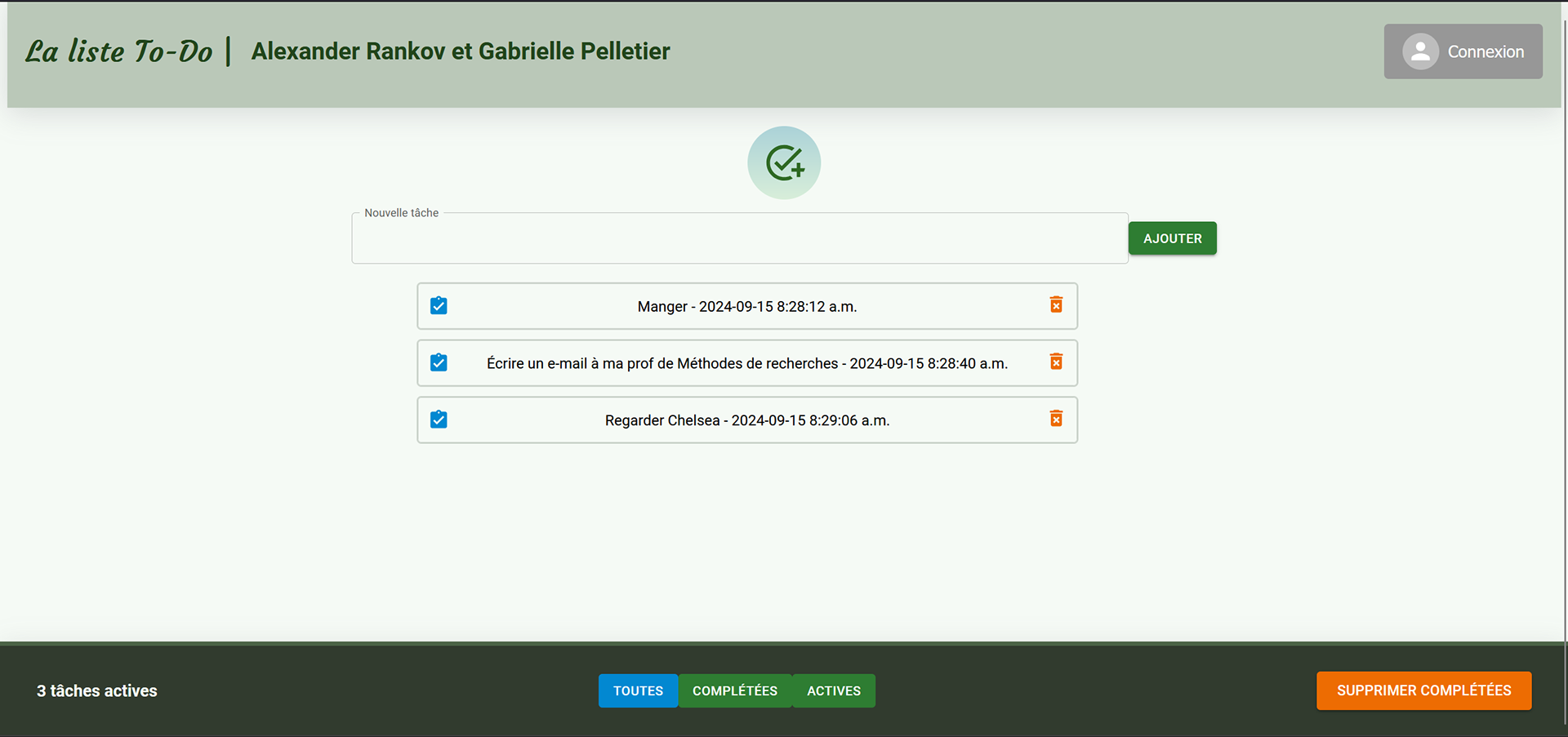
Task: Click the AJOUTER button
Action: coord(1172,238)
